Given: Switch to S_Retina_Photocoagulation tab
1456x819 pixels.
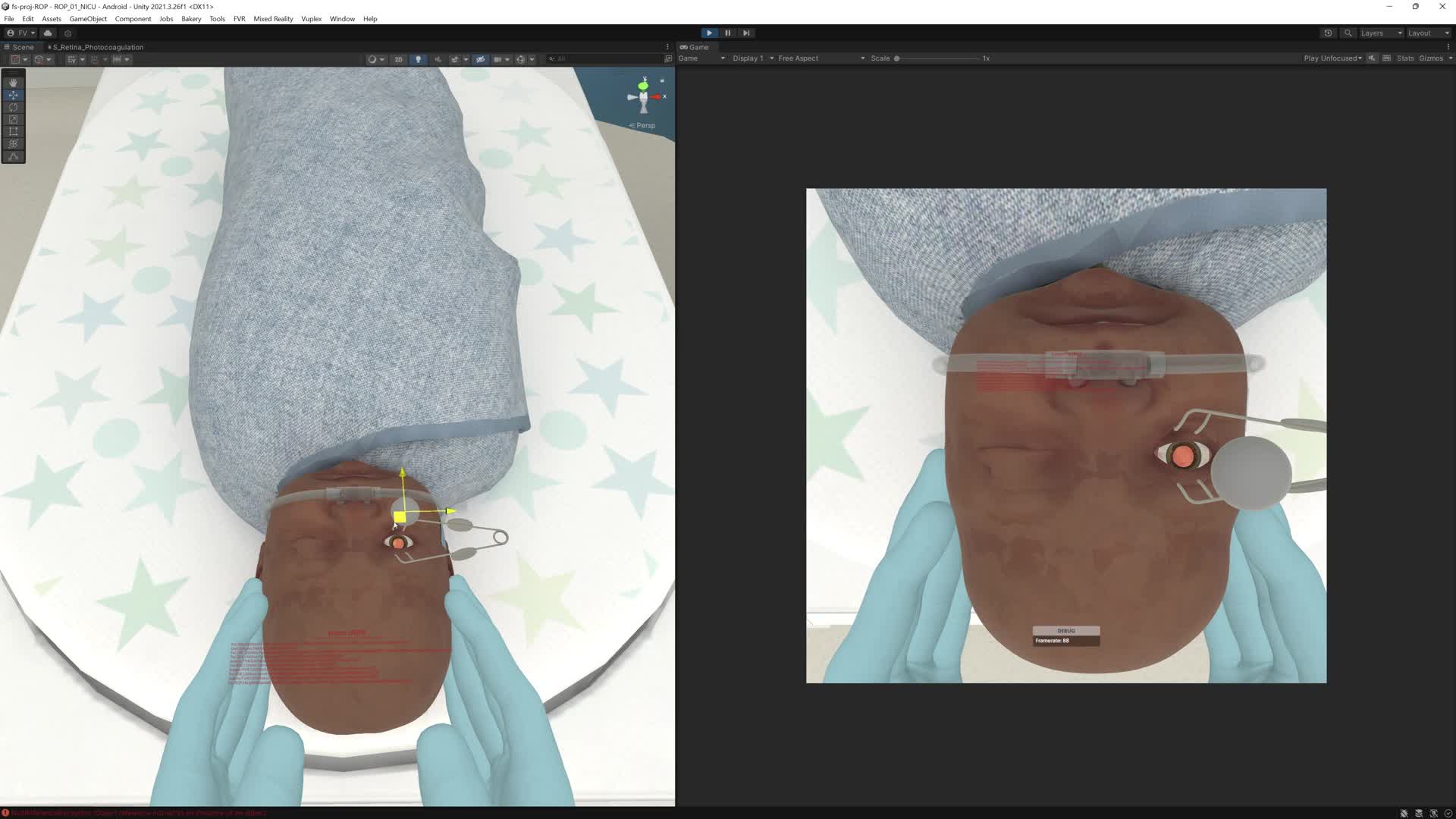Looking at the screenshot, I should (x=97, y=47).
